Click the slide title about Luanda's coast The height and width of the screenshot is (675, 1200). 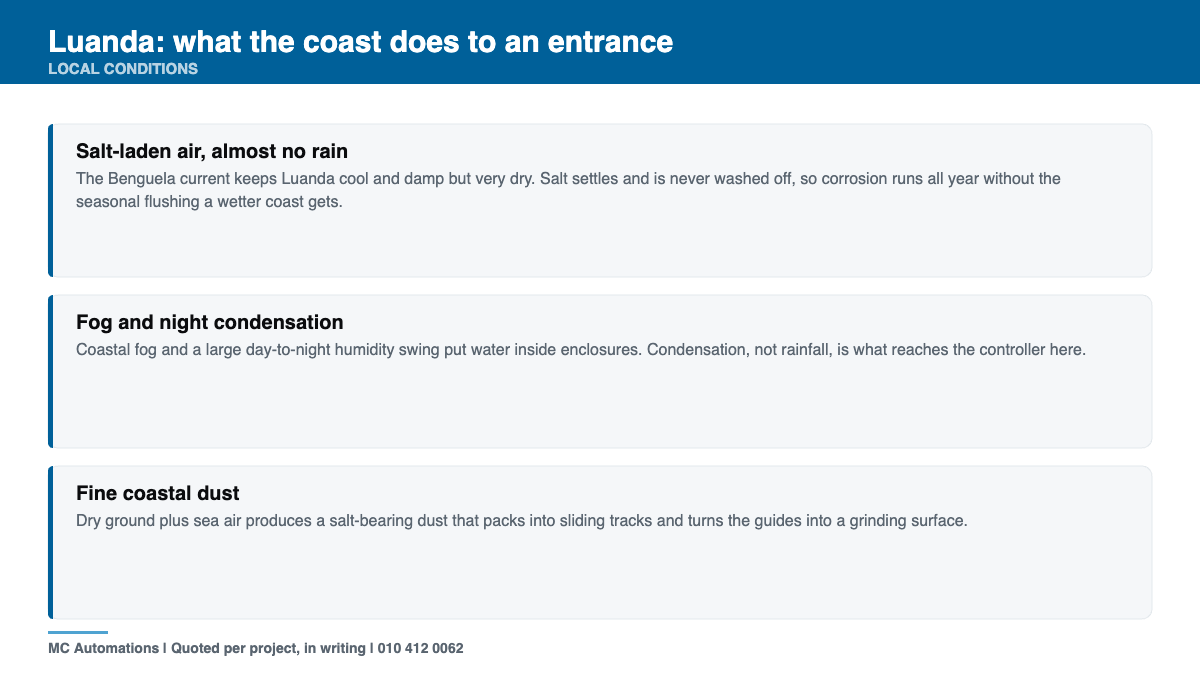(360, 42)
